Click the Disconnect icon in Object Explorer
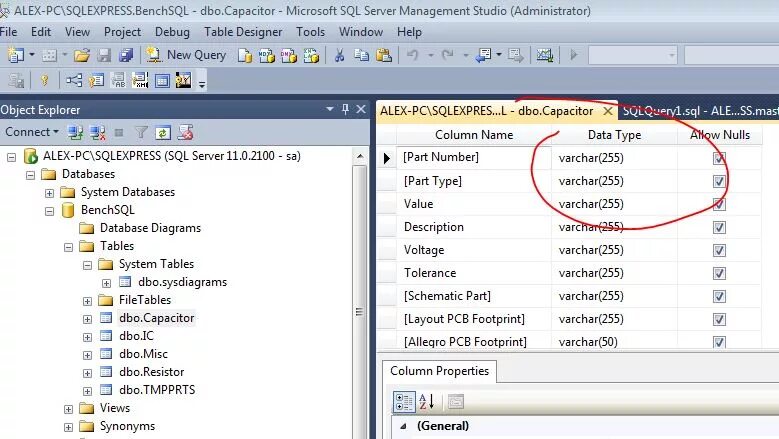 97,133
